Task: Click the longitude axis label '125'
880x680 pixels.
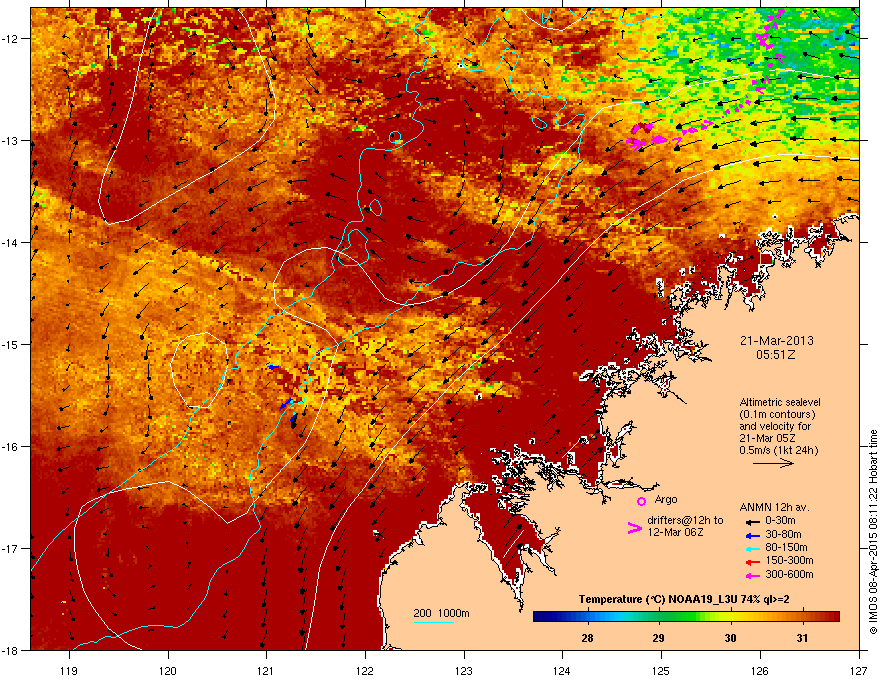Action: [x=661, y=671]
